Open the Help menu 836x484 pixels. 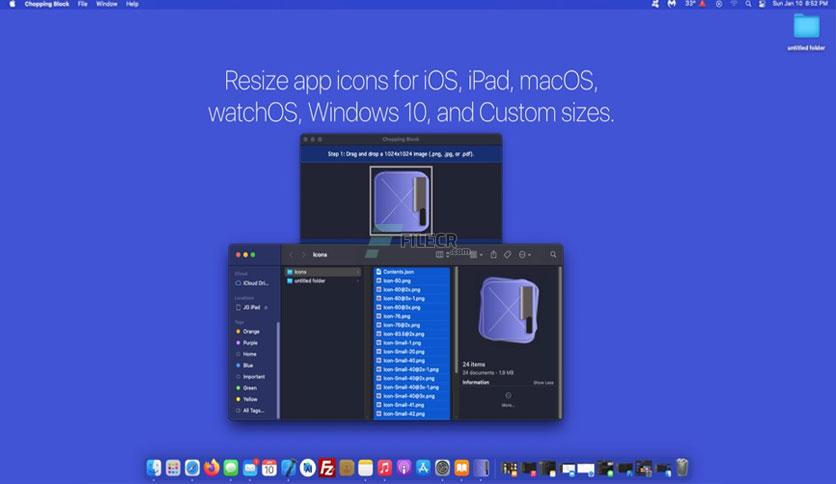132,4
